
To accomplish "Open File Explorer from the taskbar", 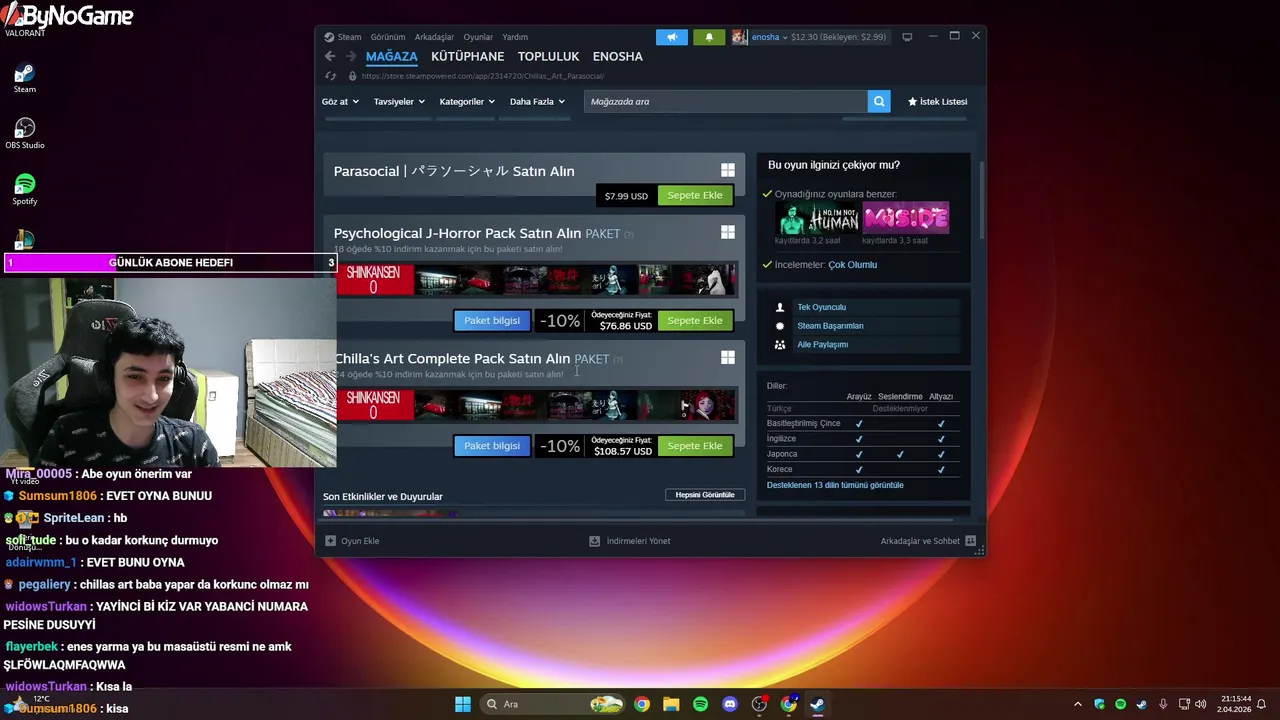I will pyautogui.click(x=671, y=704).
